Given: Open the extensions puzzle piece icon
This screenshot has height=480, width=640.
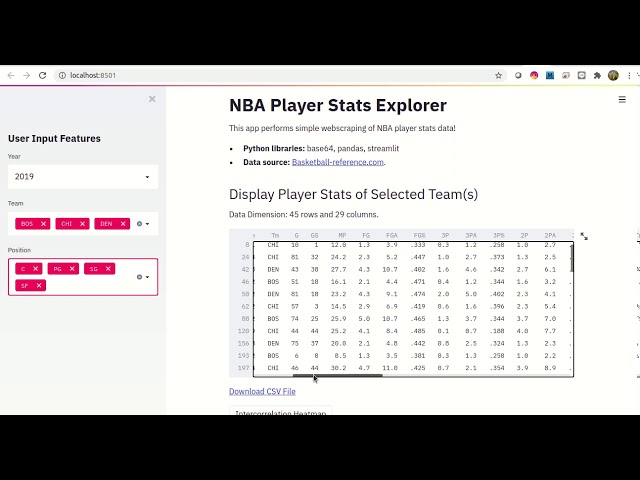Looking at the screenshot, I should [x=597, y=76].
